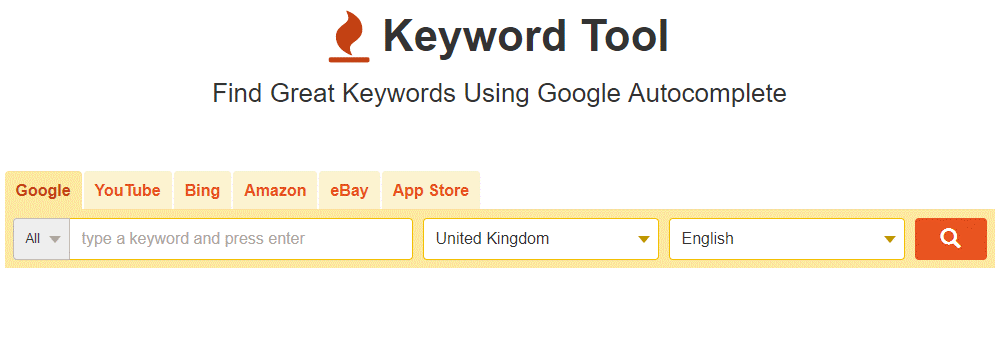Click the orange flame logo icon
Viewport: 1000px width, 362px height.
coord(349,36)
